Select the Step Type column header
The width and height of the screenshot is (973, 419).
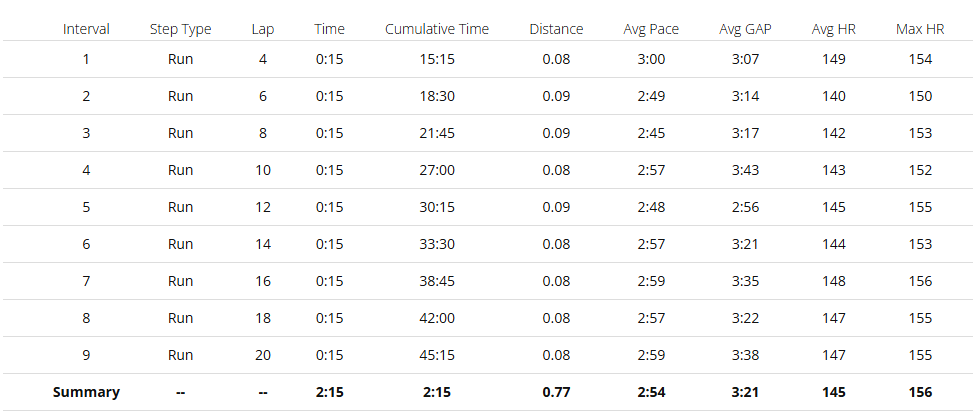coord(181,29)
